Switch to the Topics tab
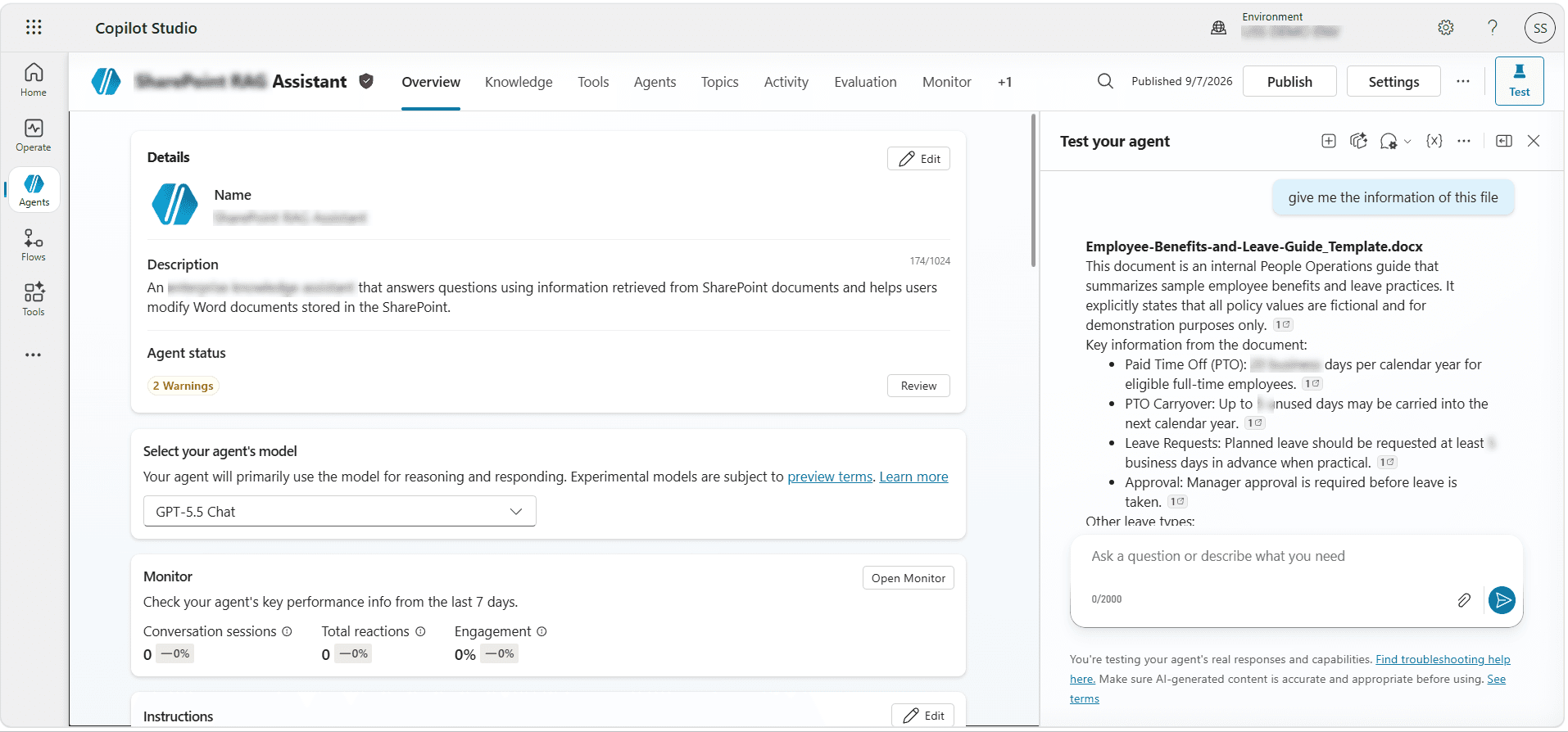The height and width of the screenshot is (732, 1568). coord(719,82)
